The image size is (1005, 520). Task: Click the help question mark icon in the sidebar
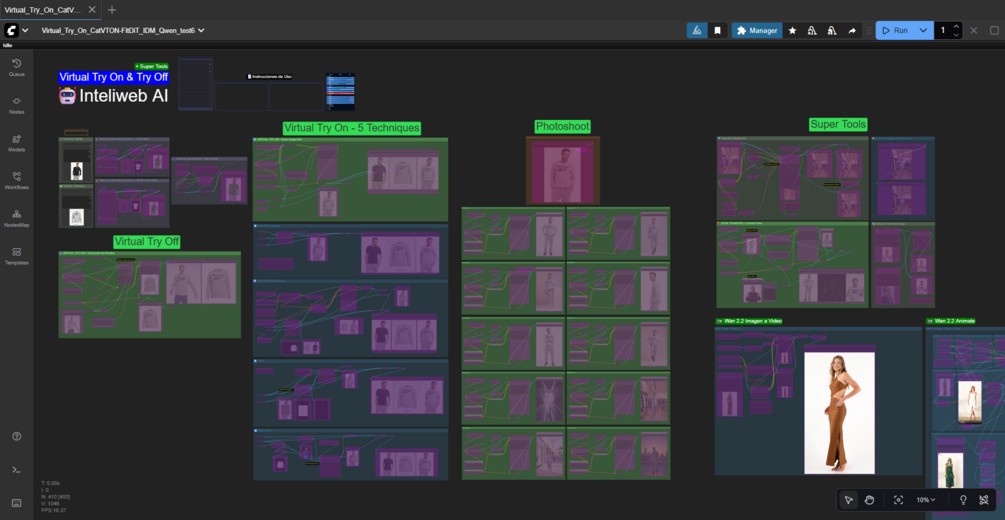point(17,436)
